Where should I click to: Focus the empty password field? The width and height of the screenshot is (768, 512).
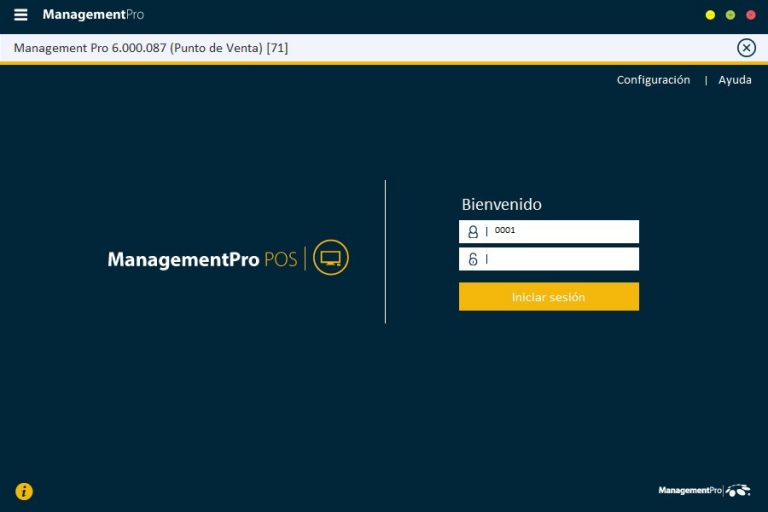pos(549,259)
